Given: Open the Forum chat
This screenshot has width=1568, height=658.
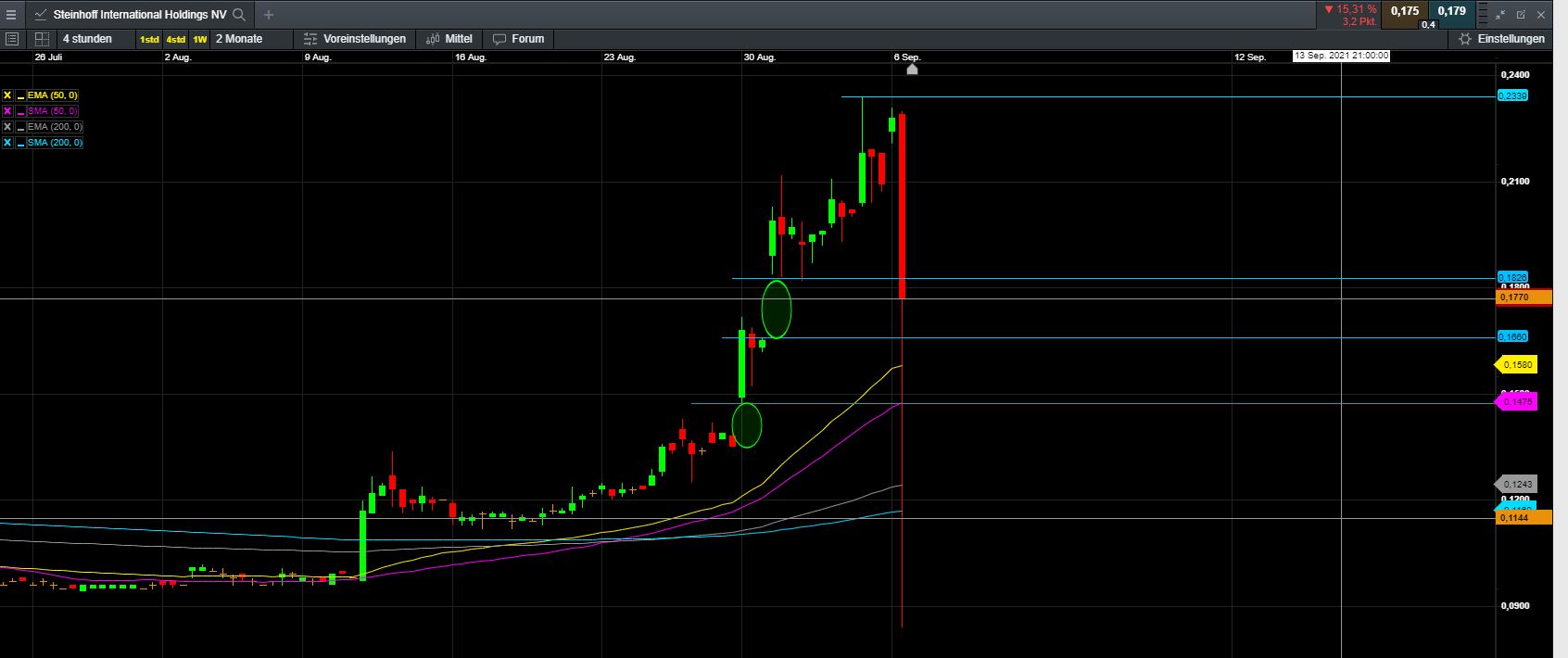Looking at the screenshot, I should click(x=519, y=39).
